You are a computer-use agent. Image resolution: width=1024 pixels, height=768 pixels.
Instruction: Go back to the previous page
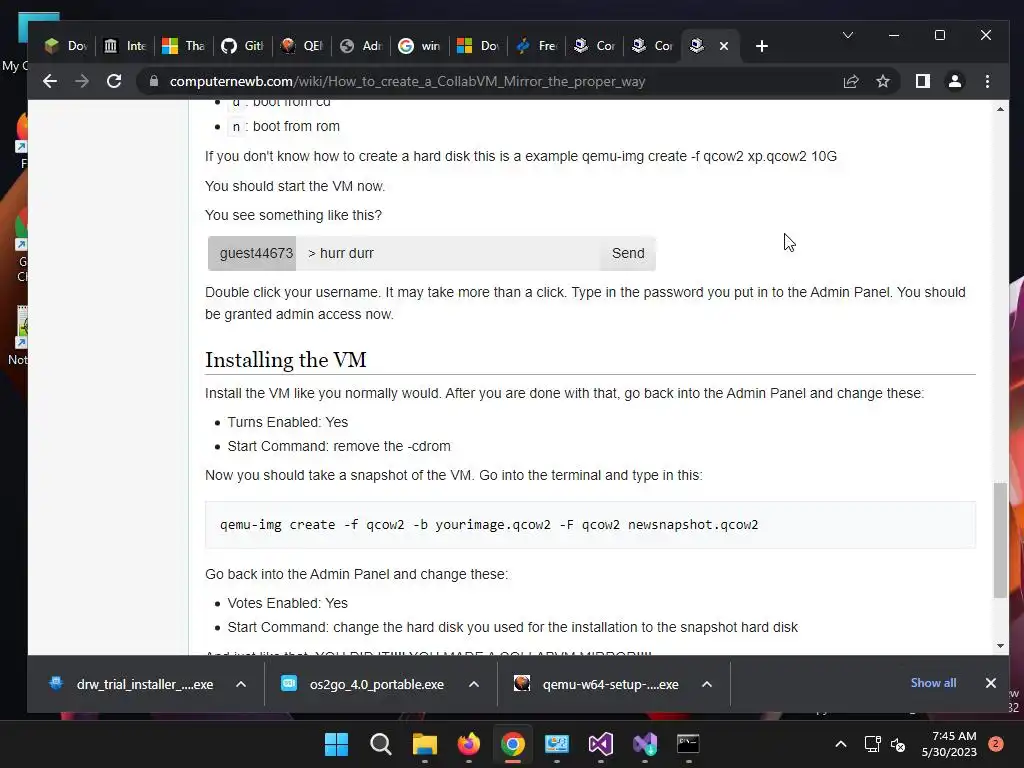50,82
